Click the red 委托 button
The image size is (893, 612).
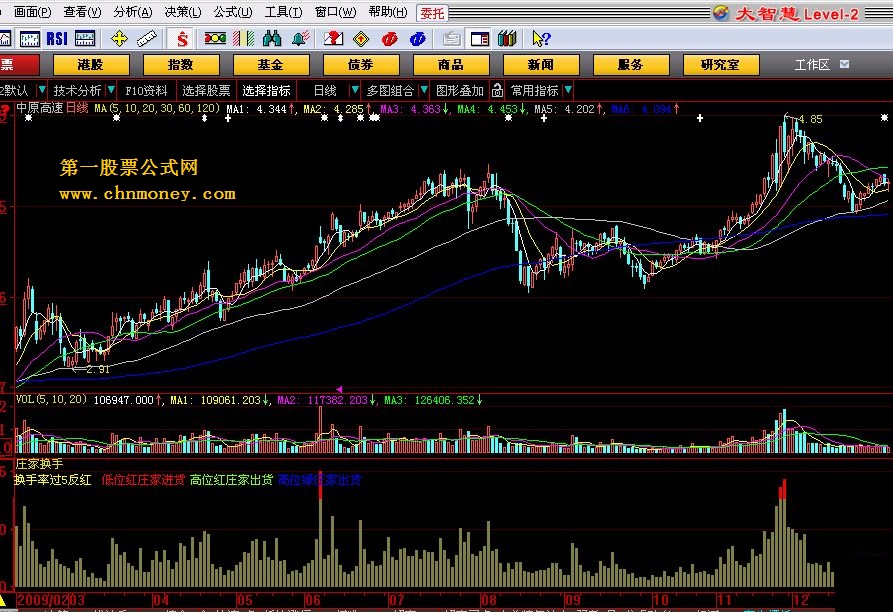pyautogui.click(x=432, y=13)
